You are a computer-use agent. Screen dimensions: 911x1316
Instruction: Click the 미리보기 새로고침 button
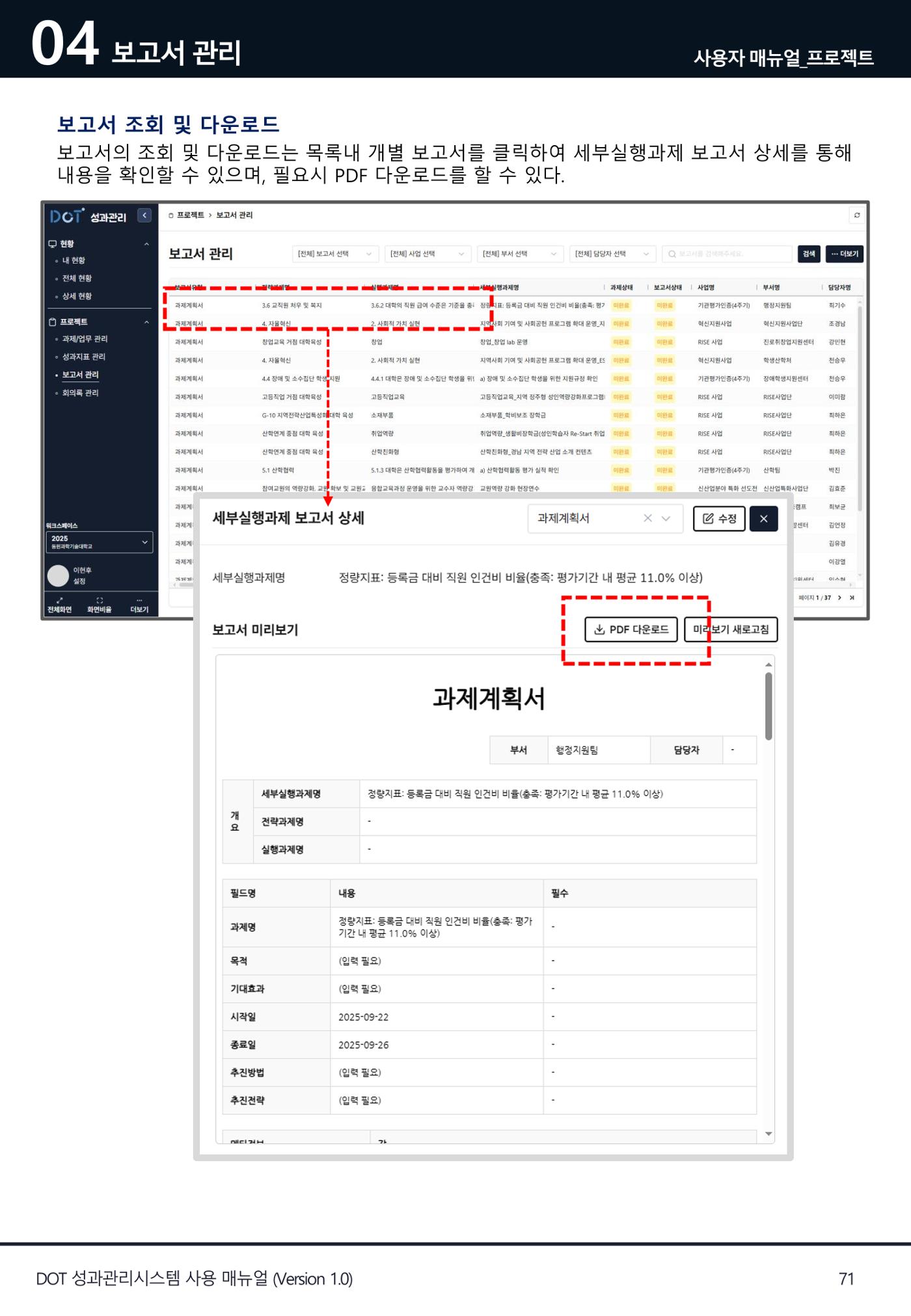[731, 629]
